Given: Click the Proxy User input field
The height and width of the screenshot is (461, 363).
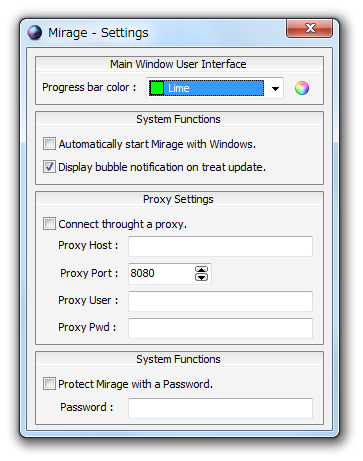Looking at the screenshot, I should click(220, 301).
